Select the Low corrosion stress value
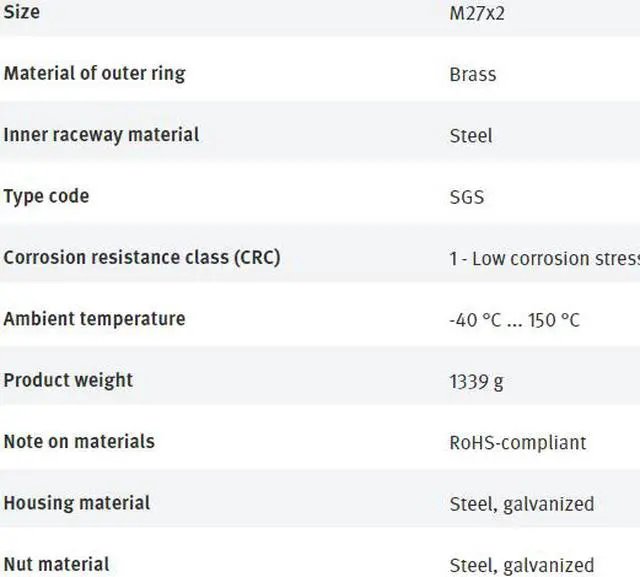Viewport: 640px width, 577px height. point(544,258)
